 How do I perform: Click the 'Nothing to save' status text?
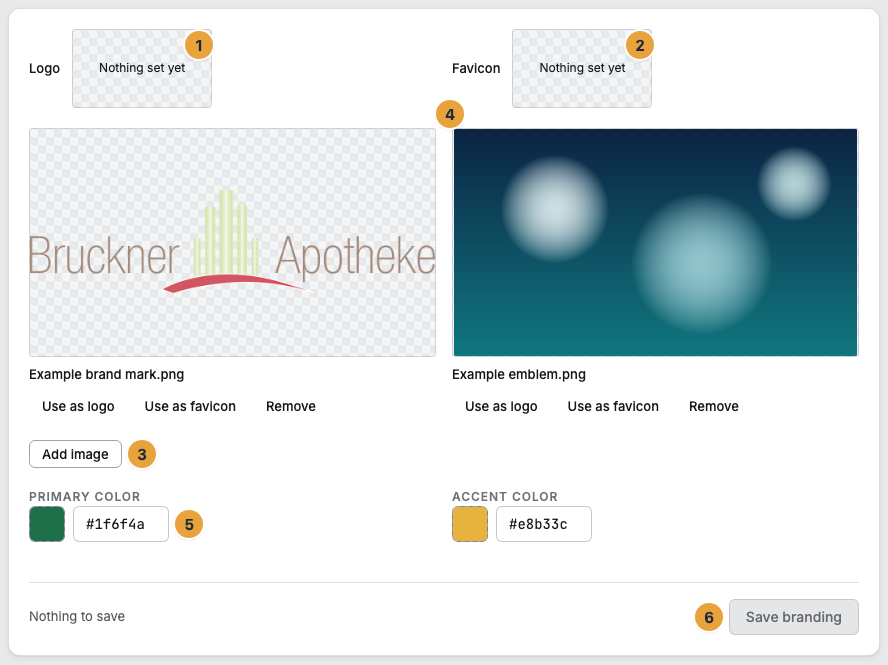[x=77, y=616]
